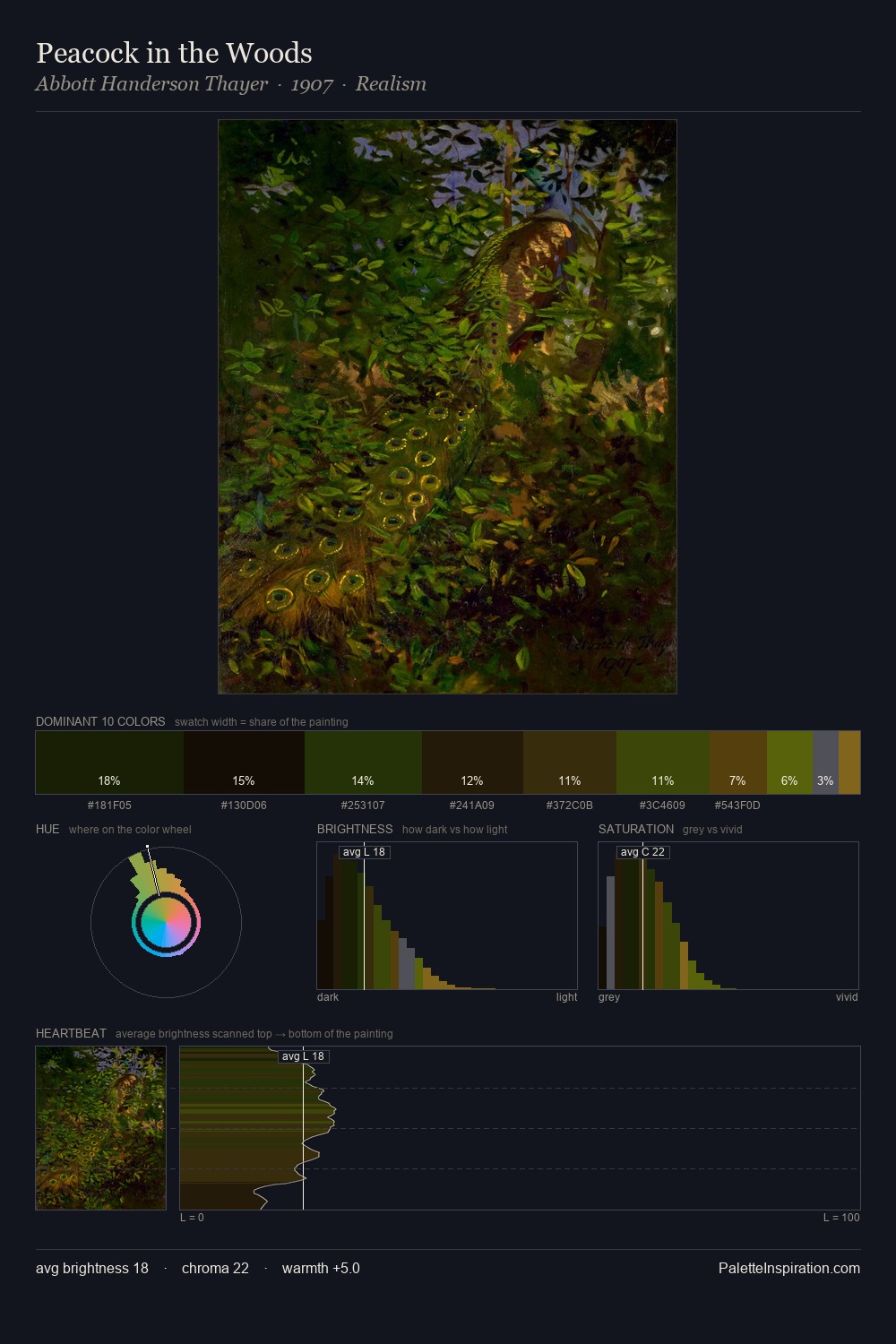Click the avg C 22 label in saturation chart
Viewport: 896px width, 1344px height.
tap(642, 852)
